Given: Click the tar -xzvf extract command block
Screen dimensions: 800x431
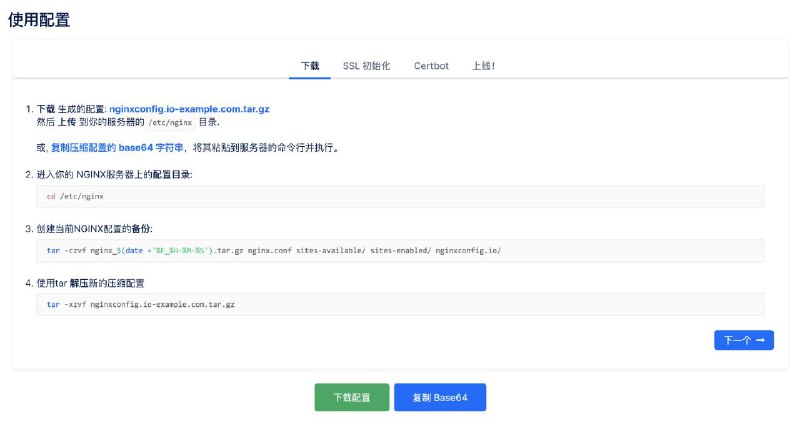Looking at the screenshot, I should click(400, 304).
